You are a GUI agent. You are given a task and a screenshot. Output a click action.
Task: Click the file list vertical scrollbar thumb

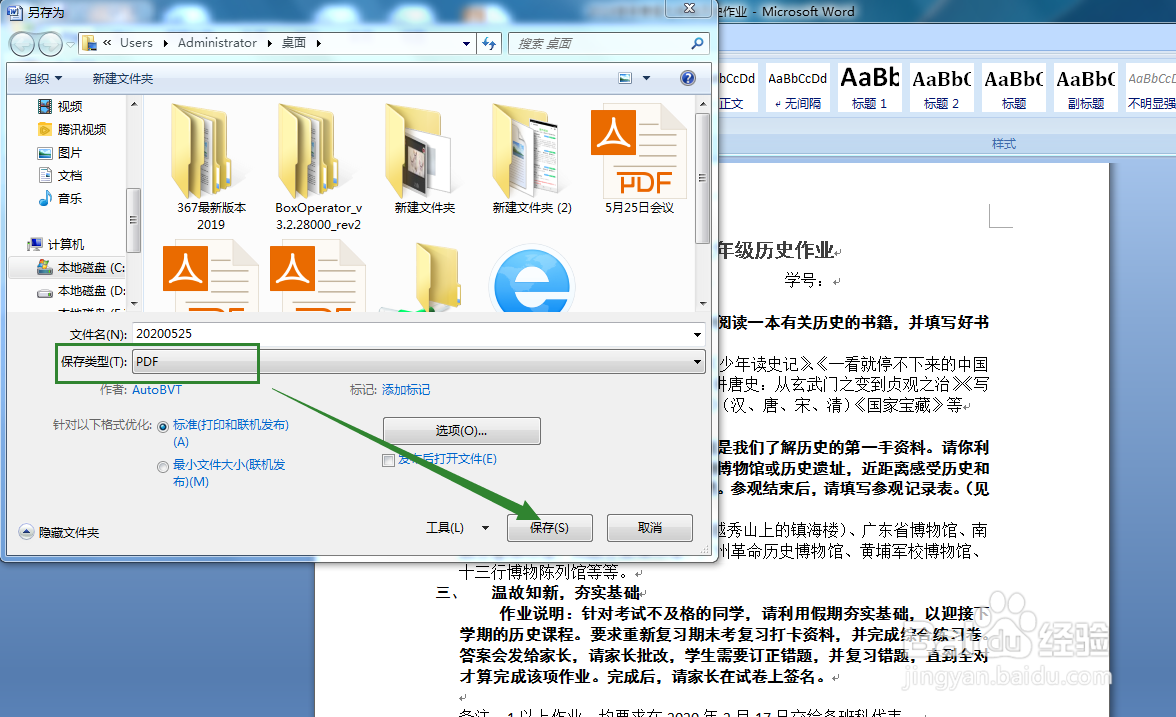(702, 178)
